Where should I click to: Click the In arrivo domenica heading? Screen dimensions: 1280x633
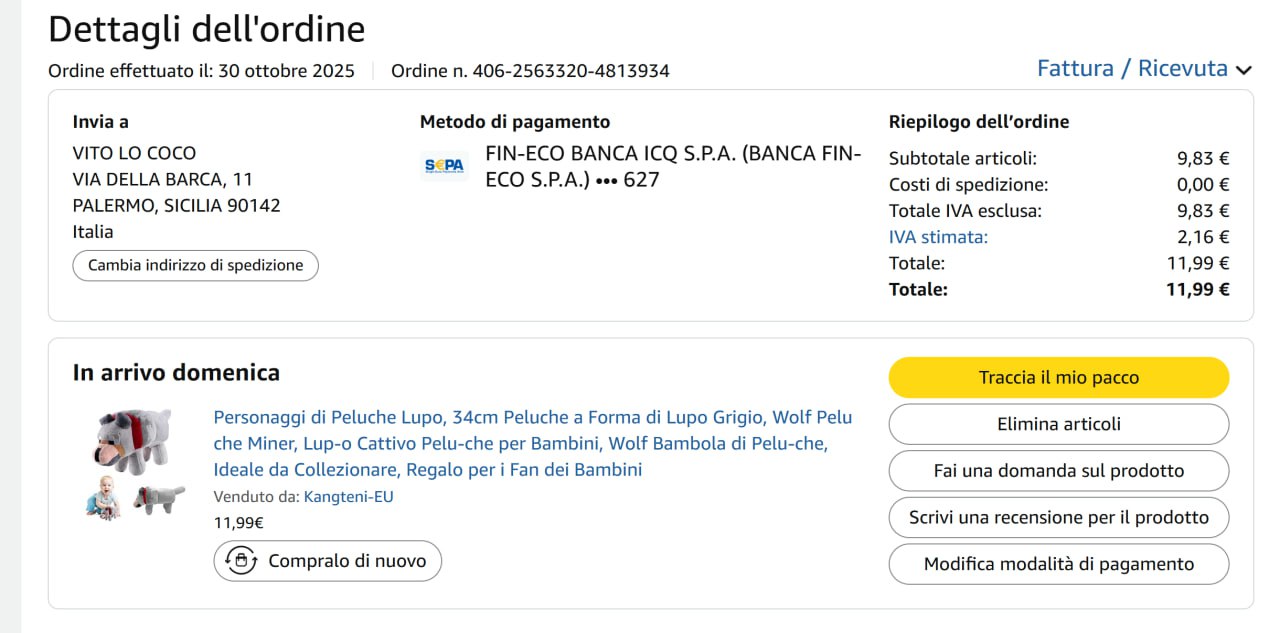(176, 373)
